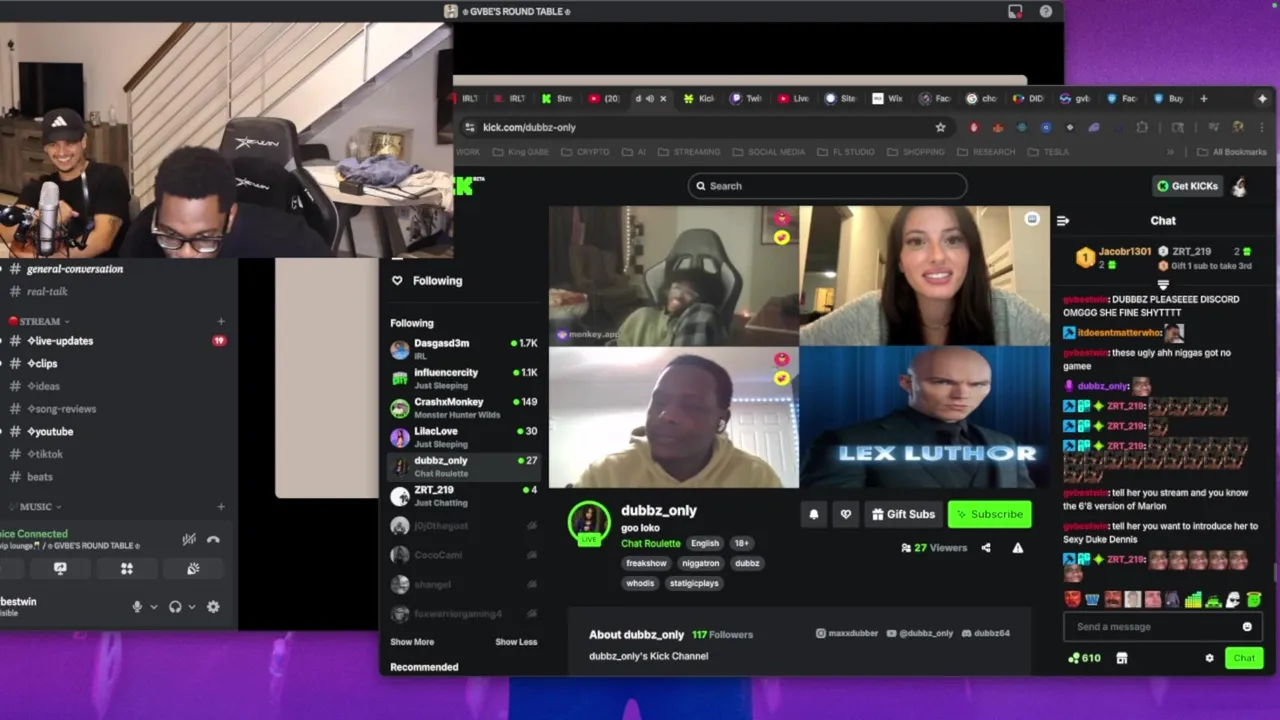The height and width of the screenshot is (720, 1280).
Task: Click the site info icon in address bar
Action: click(x=469, y=127)
